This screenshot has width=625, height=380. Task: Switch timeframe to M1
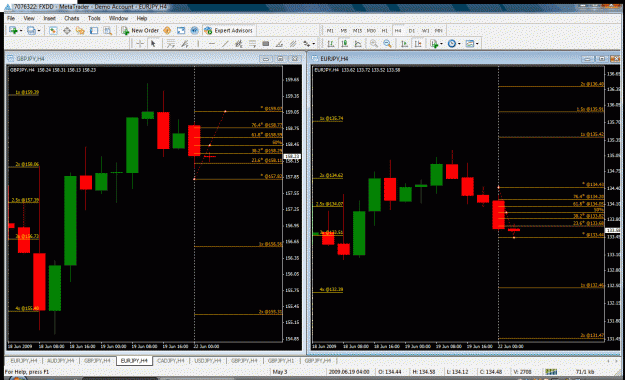point(330,31)
